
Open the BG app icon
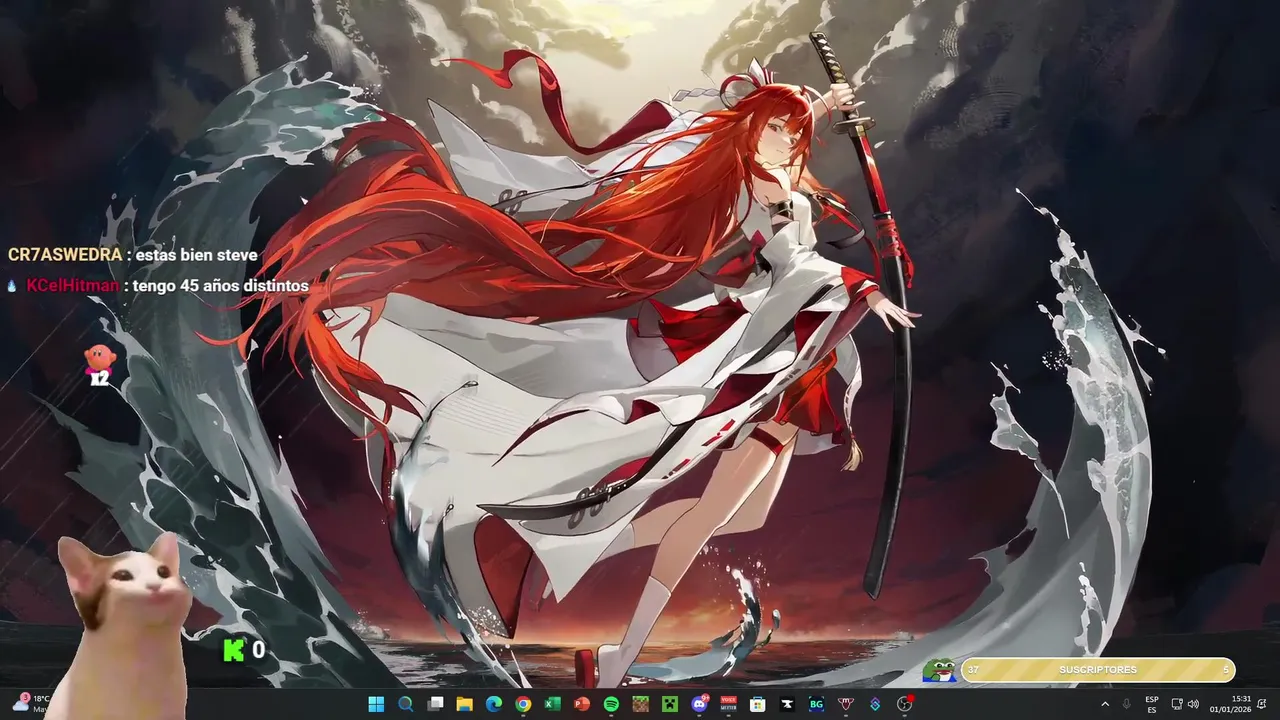816,704
